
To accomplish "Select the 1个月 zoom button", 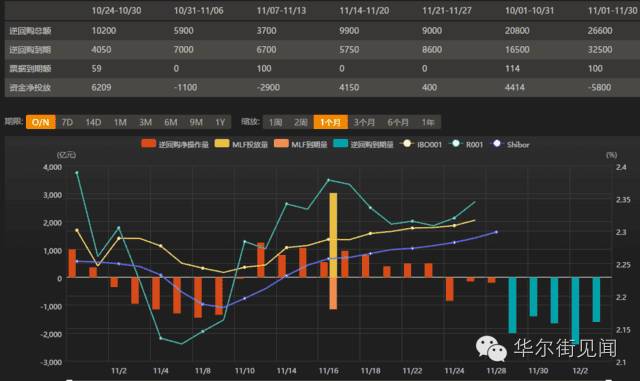I will 331,122.
